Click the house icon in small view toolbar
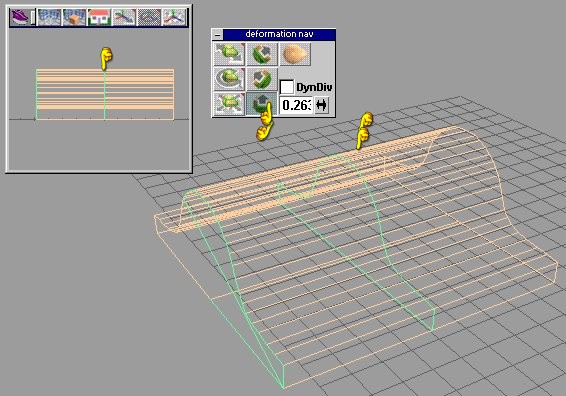566x396 pixels. click(x=99, y=17)
